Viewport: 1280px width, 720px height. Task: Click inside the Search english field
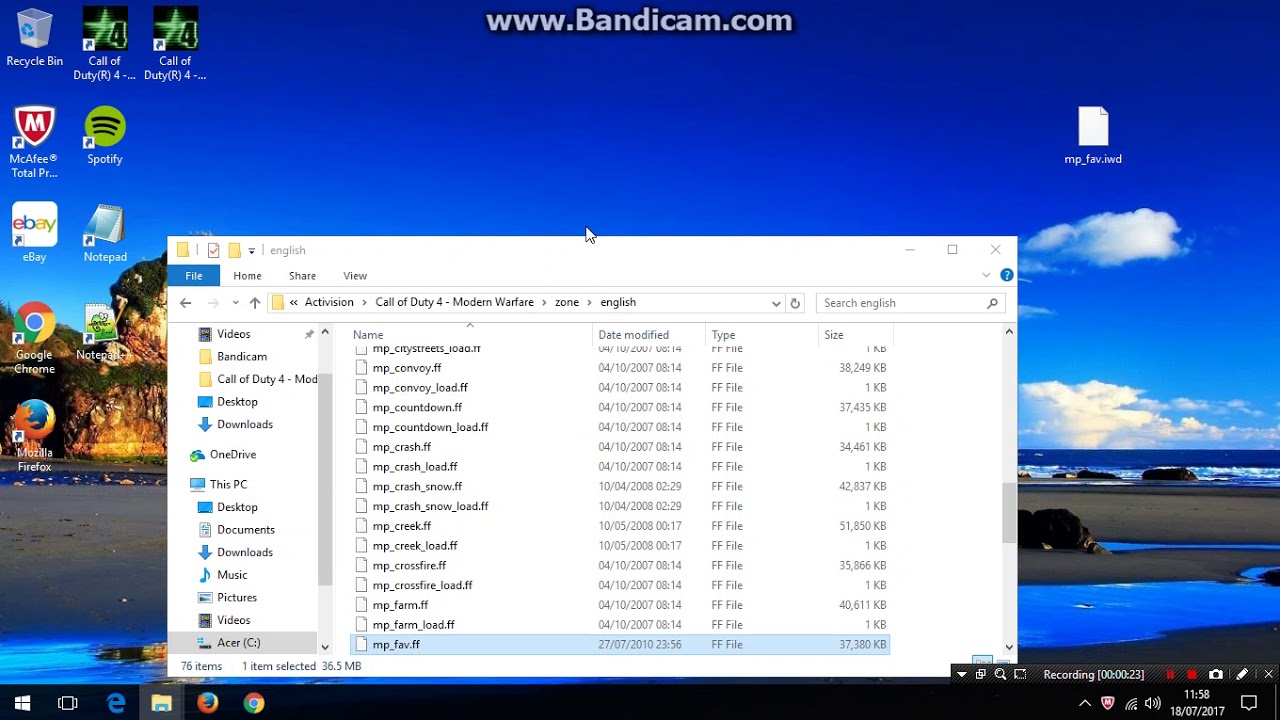[910, 303]
